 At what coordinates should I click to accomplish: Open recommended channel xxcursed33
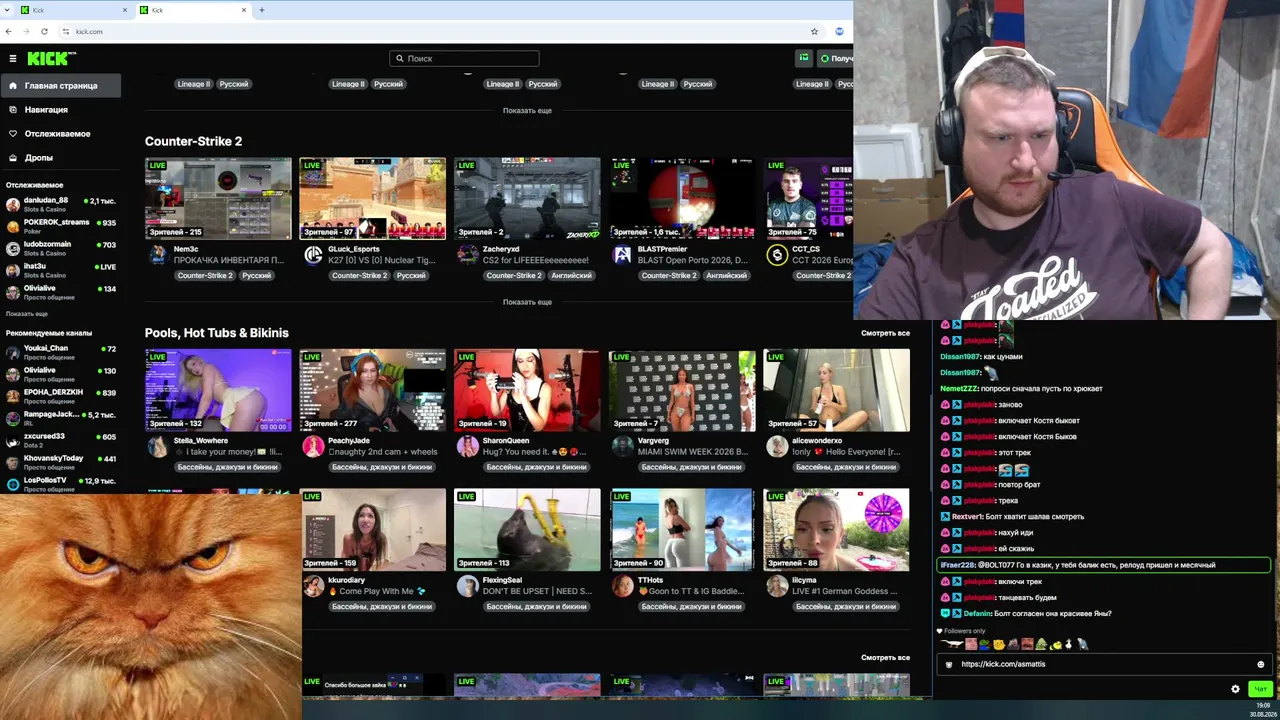pyautogui.click(x=60, y=440)
